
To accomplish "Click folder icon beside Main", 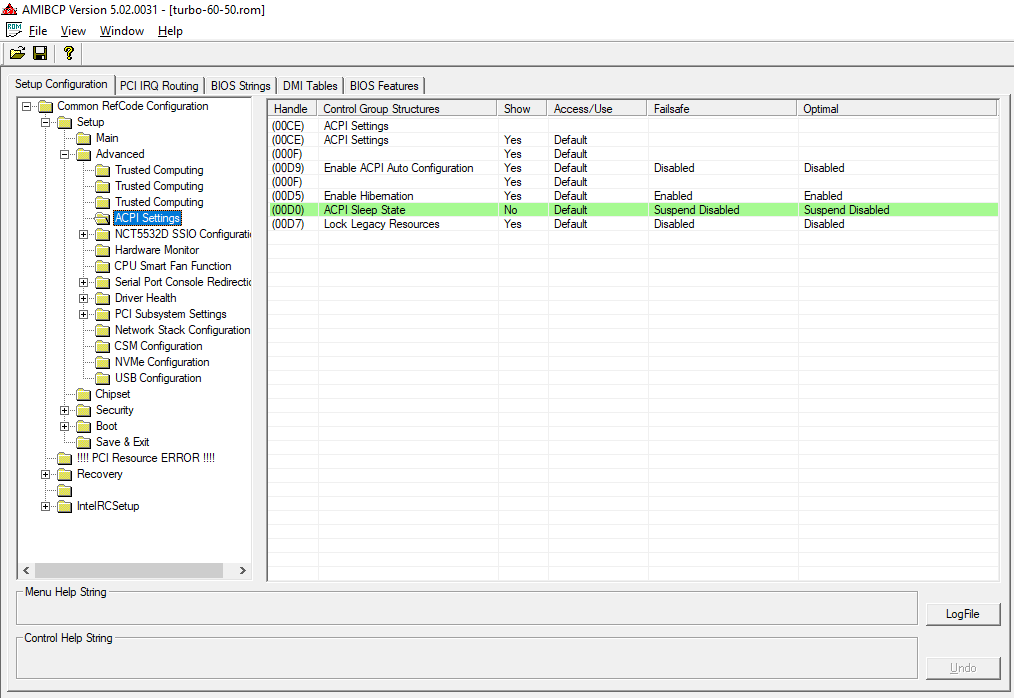I will 83,138.
